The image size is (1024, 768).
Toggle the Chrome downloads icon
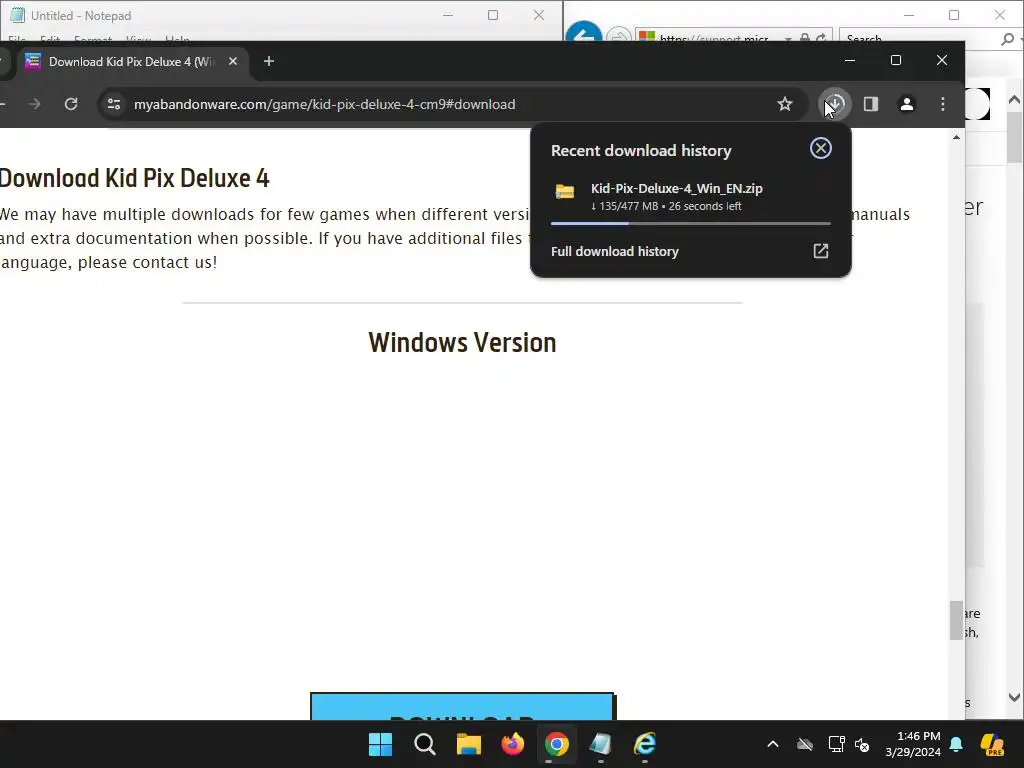[835, 104]
